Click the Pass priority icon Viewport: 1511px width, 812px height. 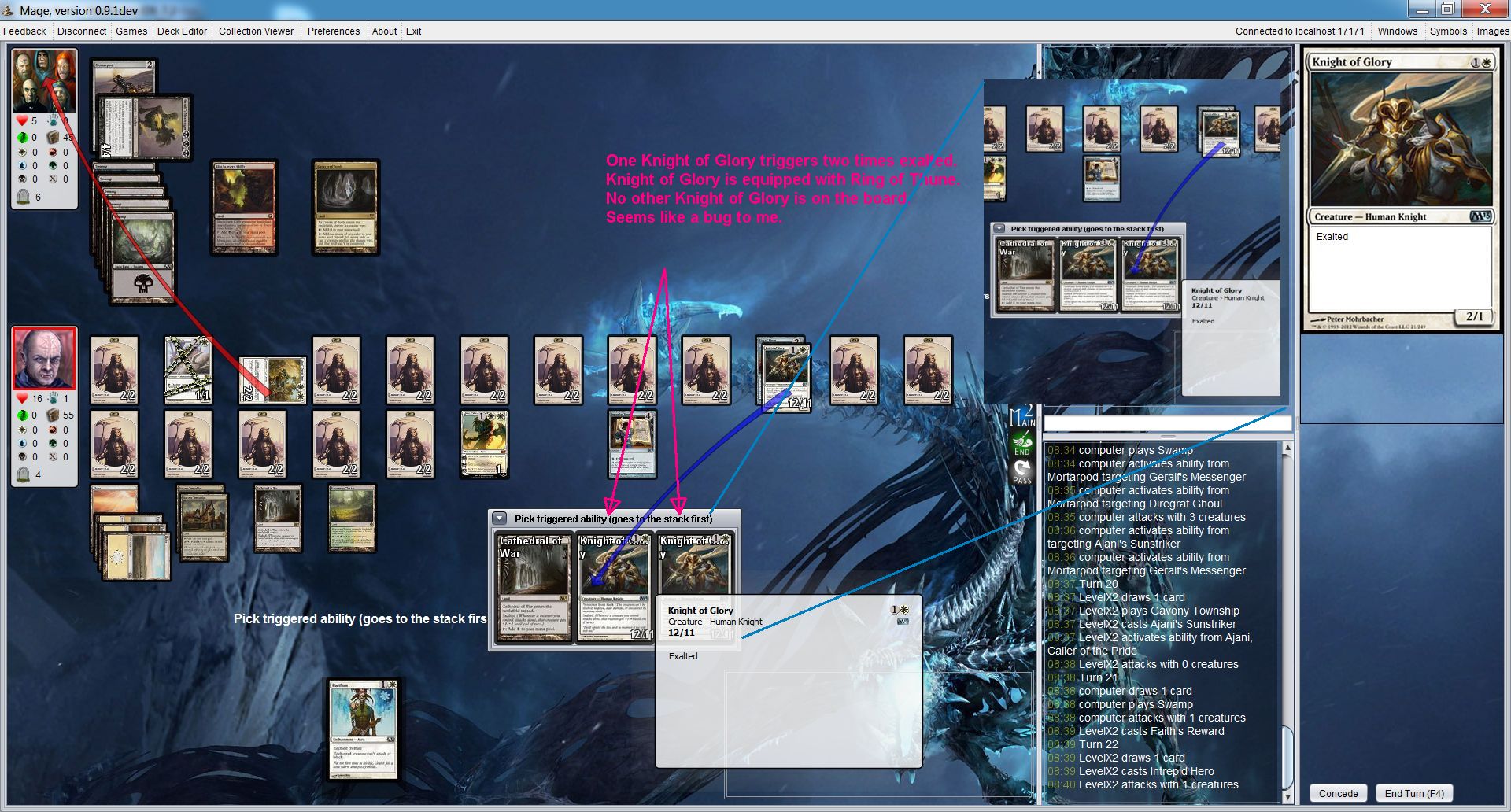[x=1021, y=471]
